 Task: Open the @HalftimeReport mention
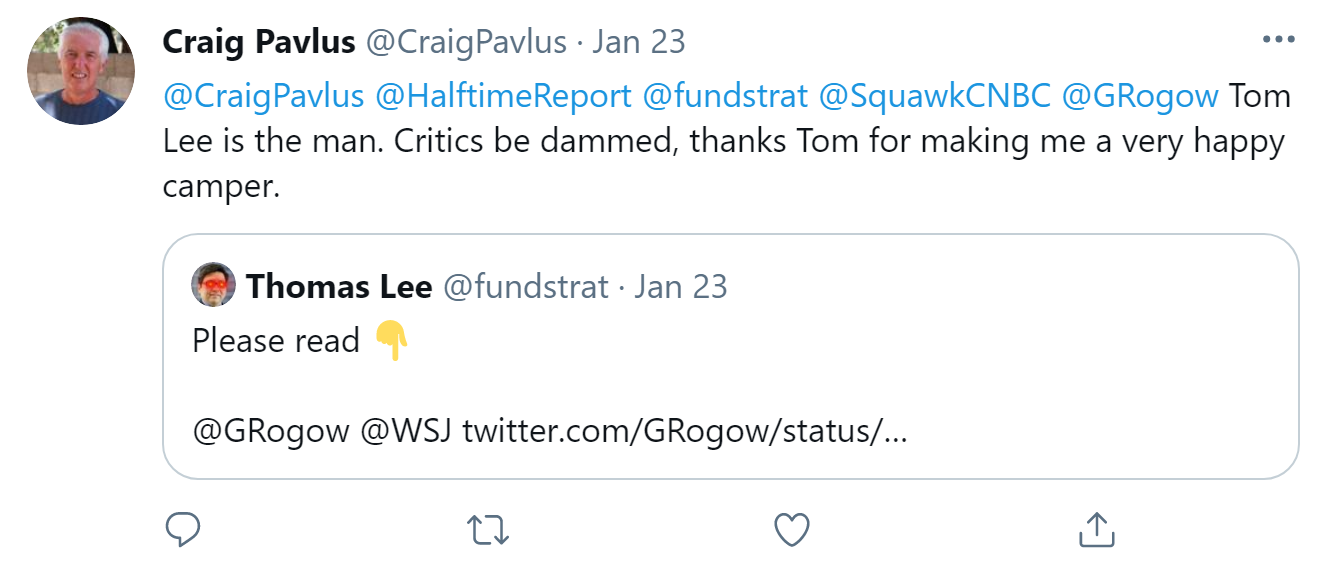(504, 96)
